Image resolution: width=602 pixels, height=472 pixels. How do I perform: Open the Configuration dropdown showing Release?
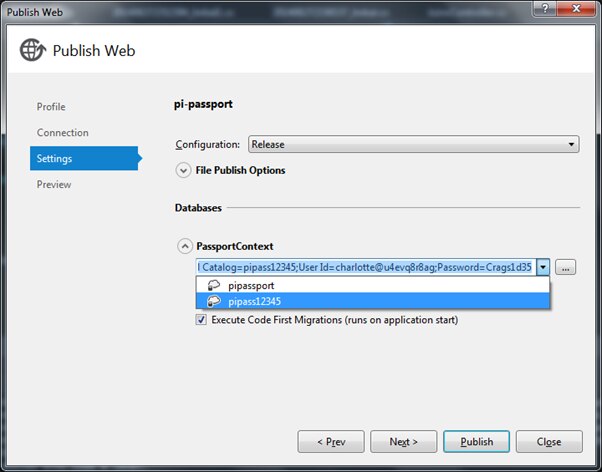pyautogui.click(x=413, y=144)
